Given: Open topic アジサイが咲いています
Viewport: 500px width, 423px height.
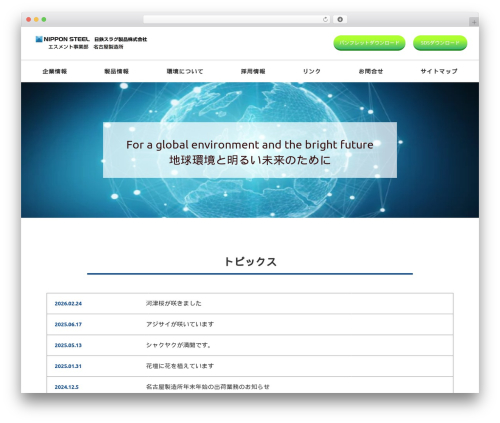Looking at the screenshot, I should point(180,324).
